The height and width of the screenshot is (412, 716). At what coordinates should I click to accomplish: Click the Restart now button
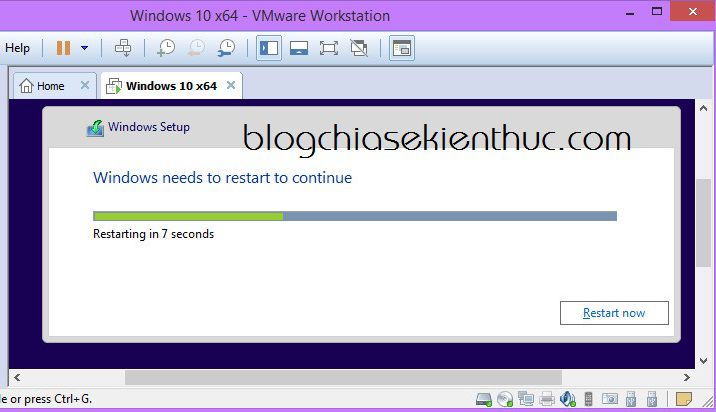(614, 313)
